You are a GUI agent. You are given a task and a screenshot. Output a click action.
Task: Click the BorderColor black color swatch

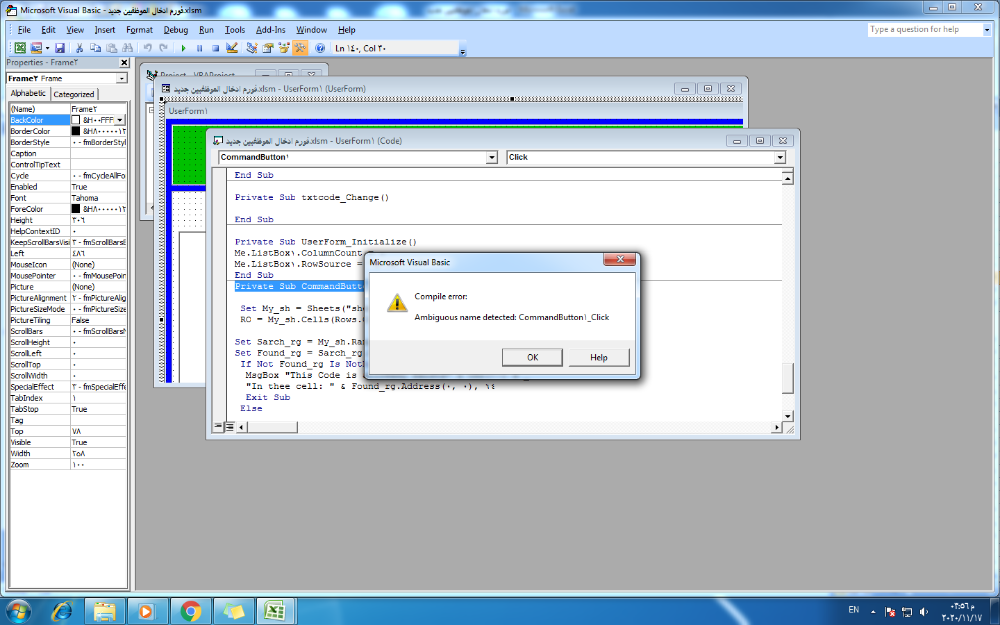pyautogui.click(x=75, y=131)
